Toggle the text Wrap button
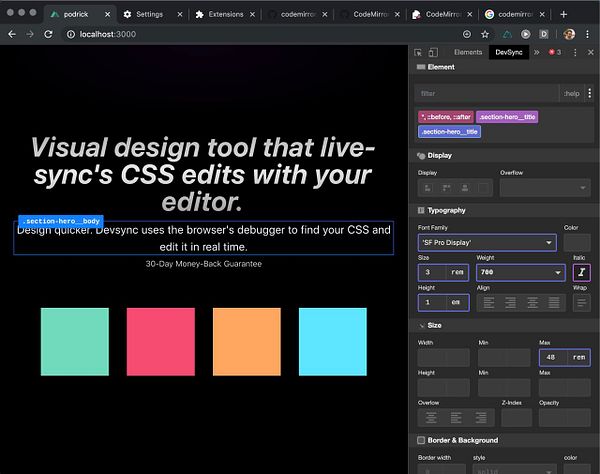The width and height of the screenshot is (600, 474). point(581,303)
